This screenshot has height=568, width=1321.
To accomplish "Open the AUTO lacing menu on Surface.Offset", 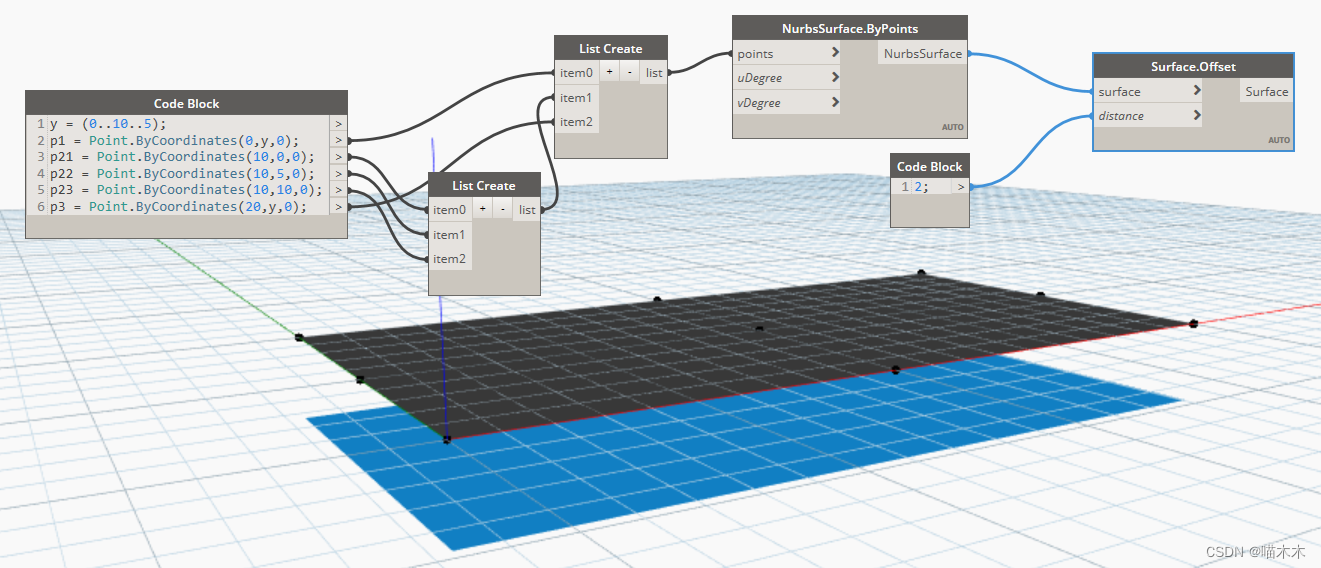I will tap(1279, 140).
